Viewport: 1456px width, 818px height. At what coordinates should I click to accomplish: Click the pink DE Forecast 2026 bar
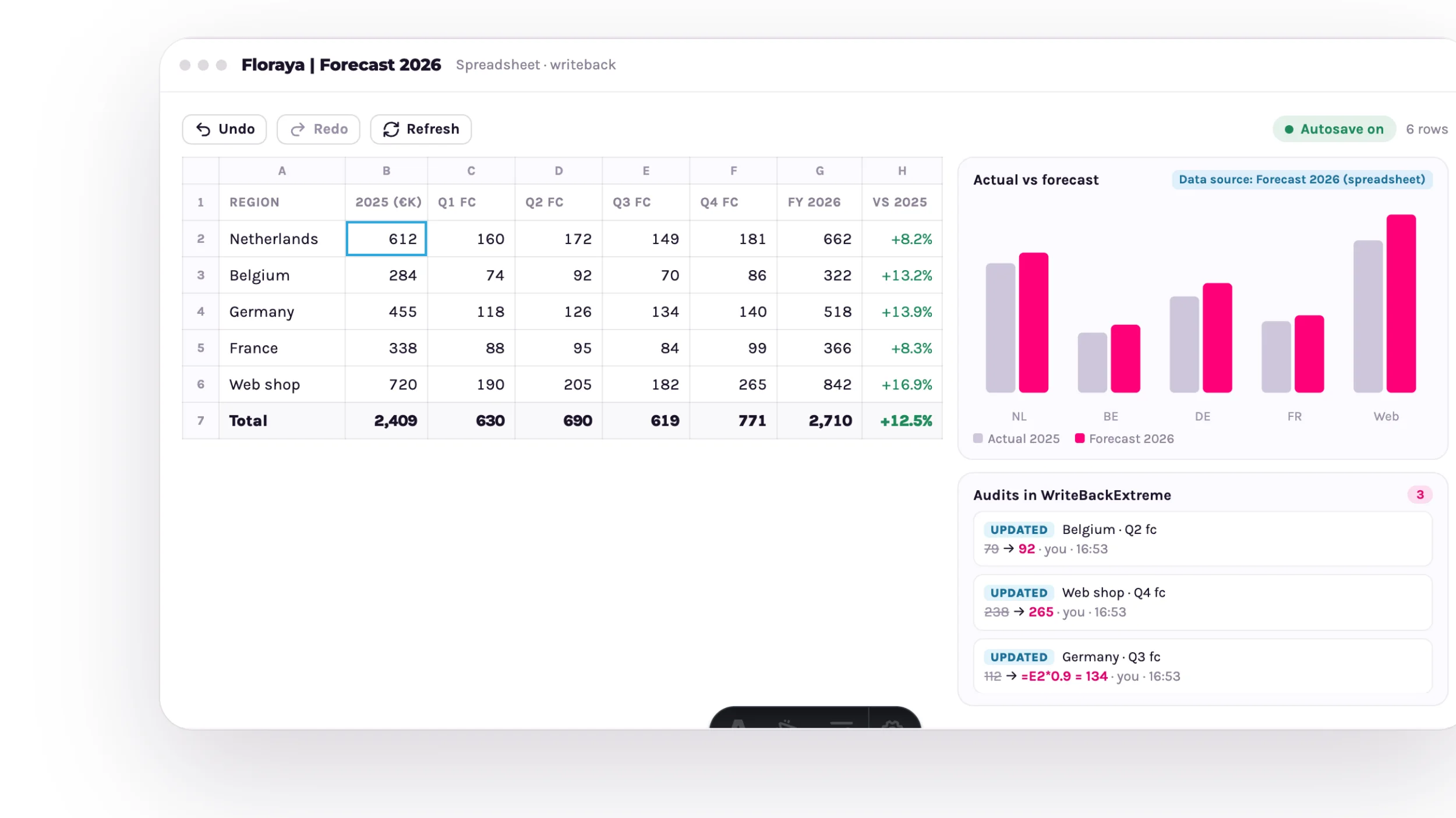[x=1217, y=338]
